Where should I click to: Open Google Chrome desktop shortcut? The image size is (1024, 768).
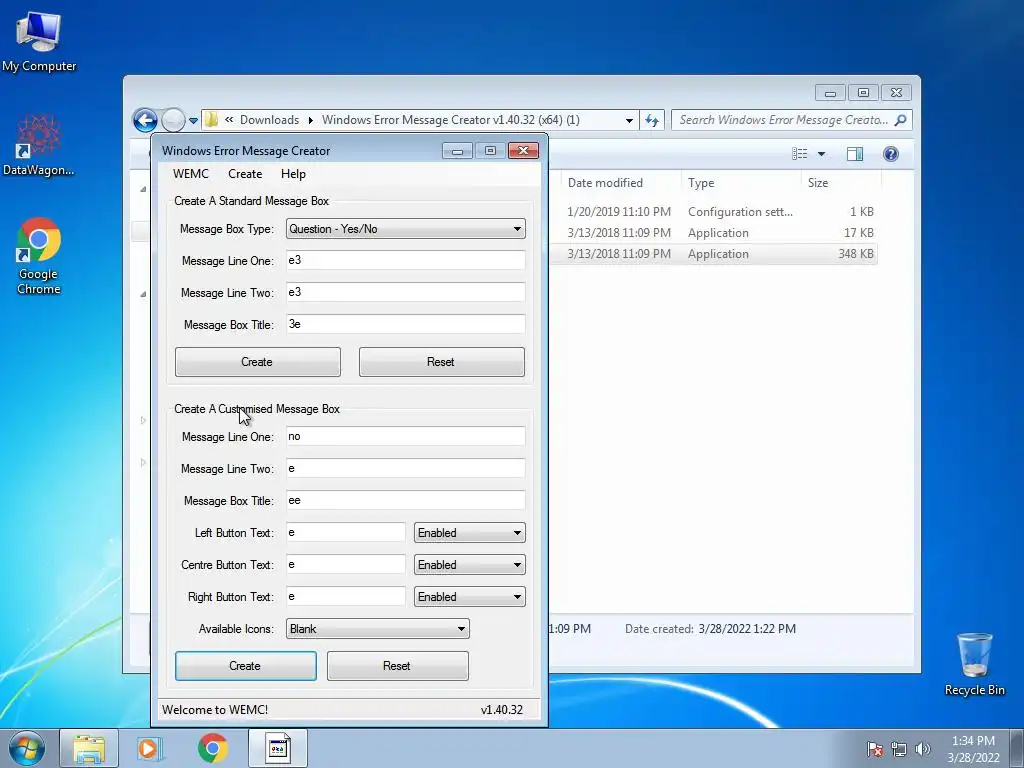39,255
